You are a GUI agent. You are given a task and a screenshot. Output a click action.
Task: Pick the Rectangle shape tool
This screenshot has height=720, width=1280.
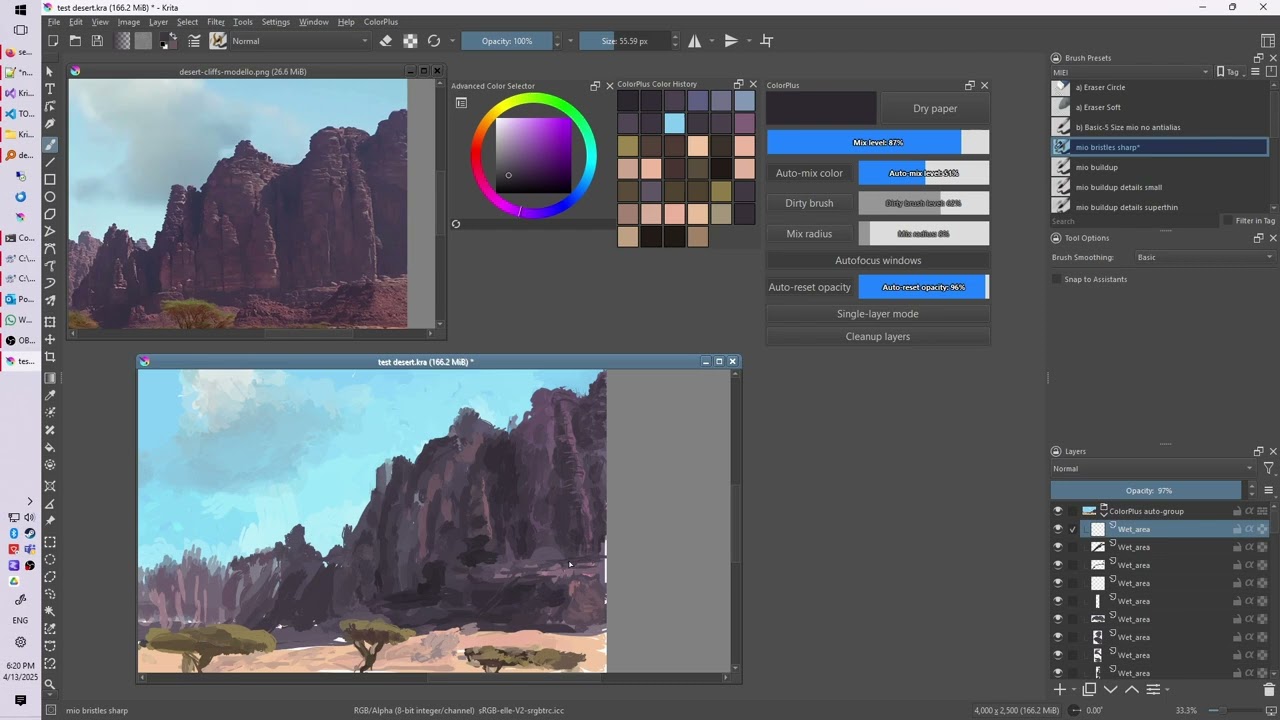pos(50,180)
